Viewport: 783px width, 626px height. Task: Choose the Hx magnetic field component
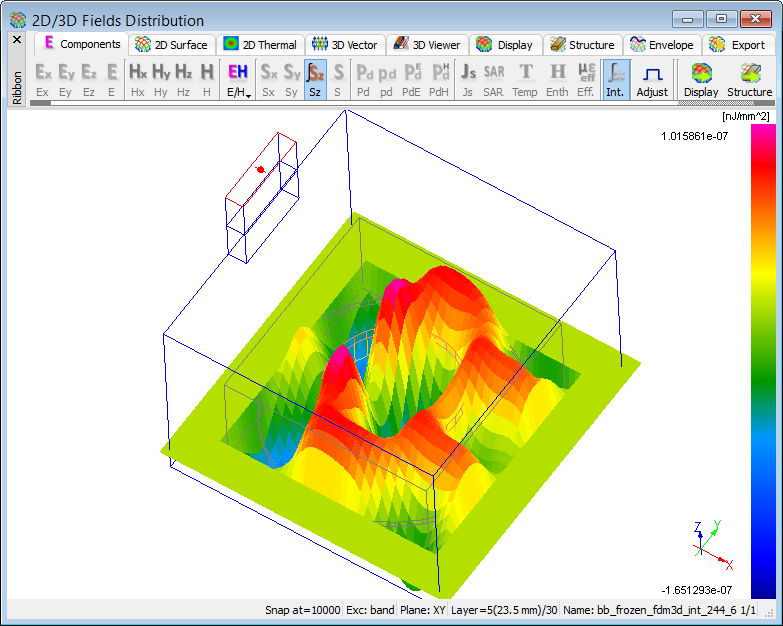pos(138,79)
